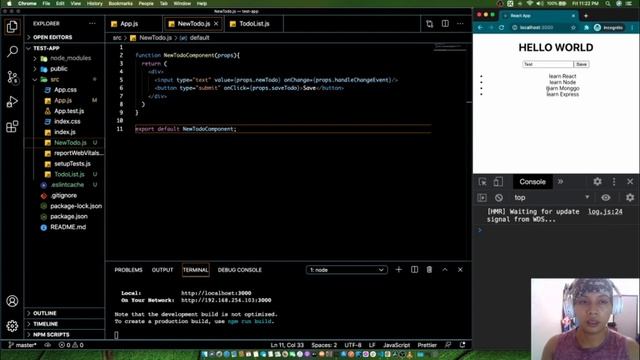Select the DevTools inspect element tool

pos(482,182)
